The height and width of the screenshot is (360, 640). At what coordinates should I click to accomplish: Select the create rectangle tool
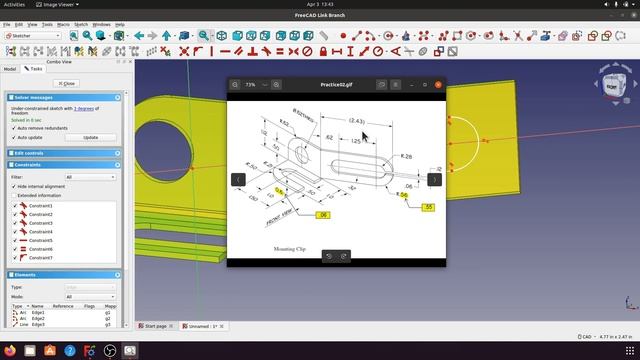pyautogui.click(x=457, y=36)
